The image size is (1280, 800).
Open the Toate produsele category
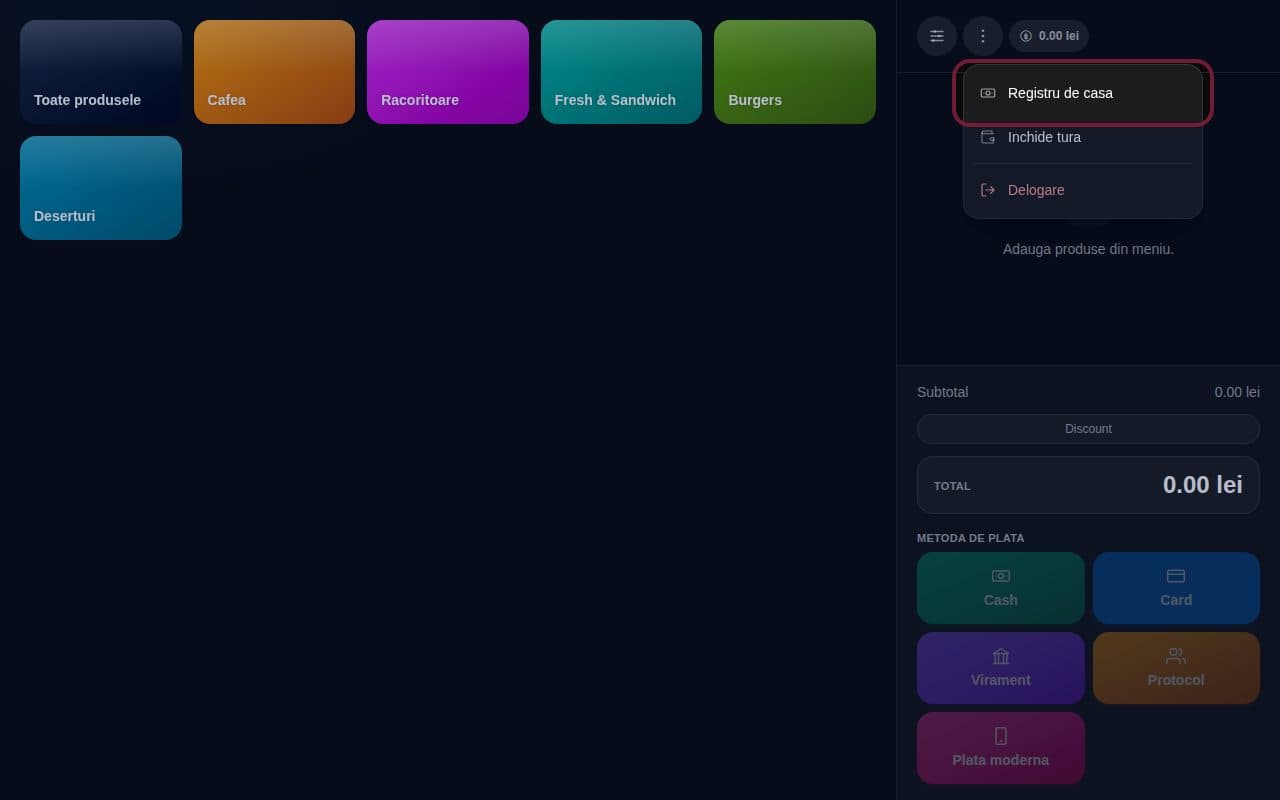coord(101,72)
